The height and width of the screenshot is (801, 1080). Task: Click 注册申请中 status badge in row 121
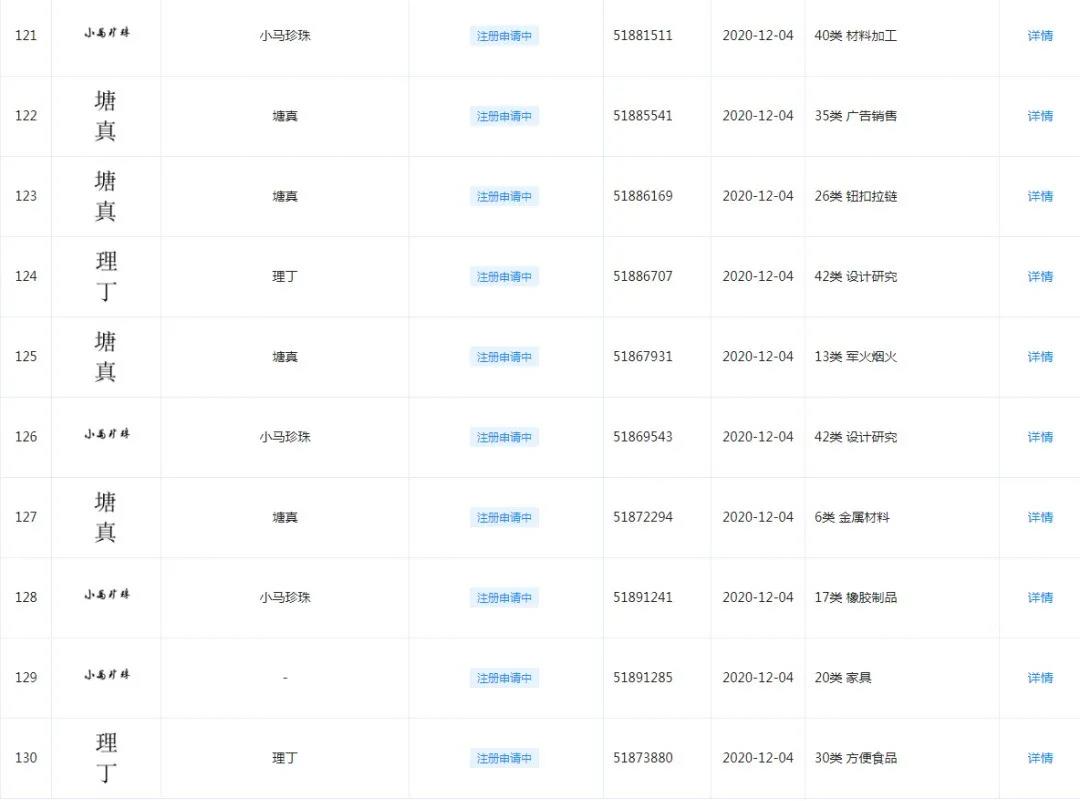pos(504,36)
